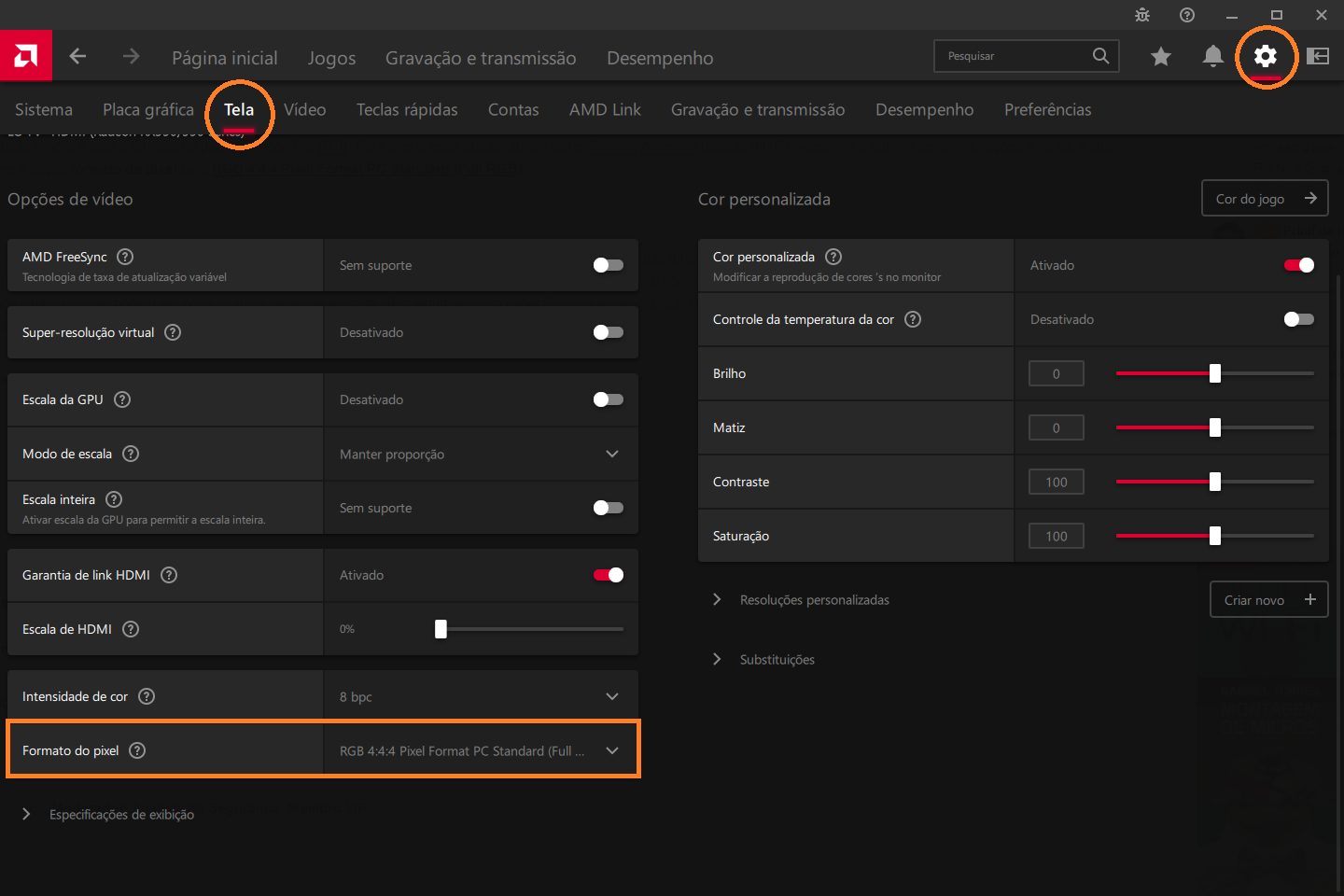The image size is (1344, 896).
Task: Show help for Modo de escala
Action: click(131, 454)
